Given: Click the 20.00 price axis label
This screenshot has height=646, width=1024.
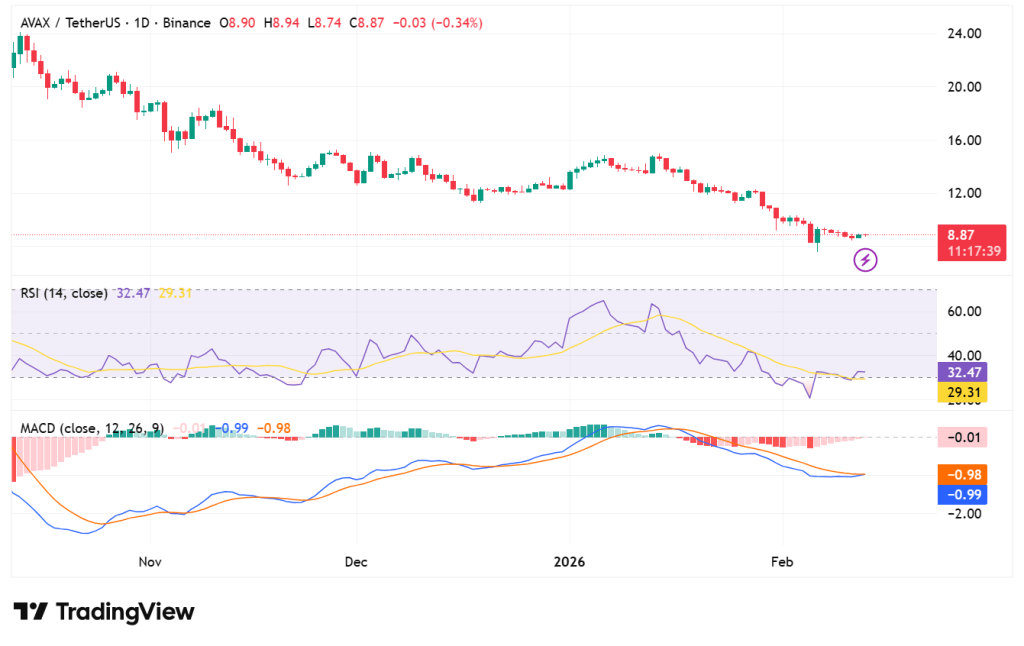Looking at the screenshot, I should pyautogui.click(x=964, y=87).
